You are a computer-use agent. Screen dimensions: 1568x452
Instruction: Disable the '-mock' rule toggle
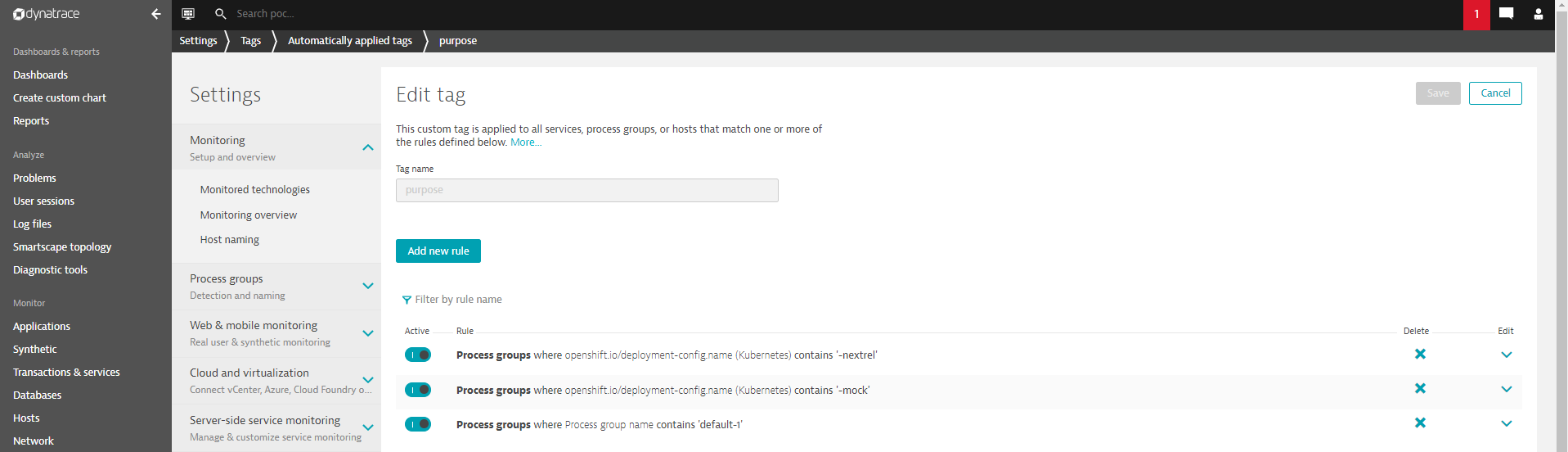pos(418,390)
